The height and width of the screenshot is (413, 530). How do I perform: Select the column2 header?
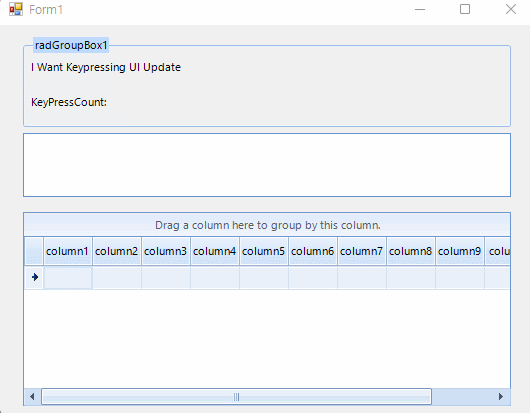pos(117,251)
